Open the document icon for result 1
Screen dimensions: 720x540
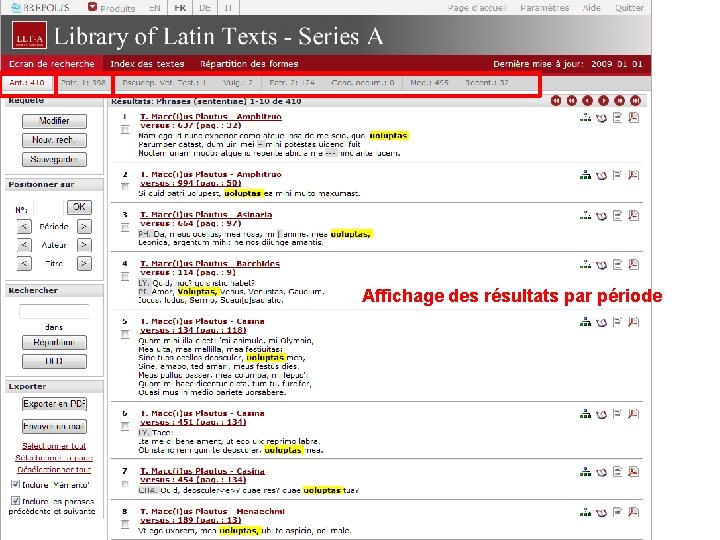[618, 118]
